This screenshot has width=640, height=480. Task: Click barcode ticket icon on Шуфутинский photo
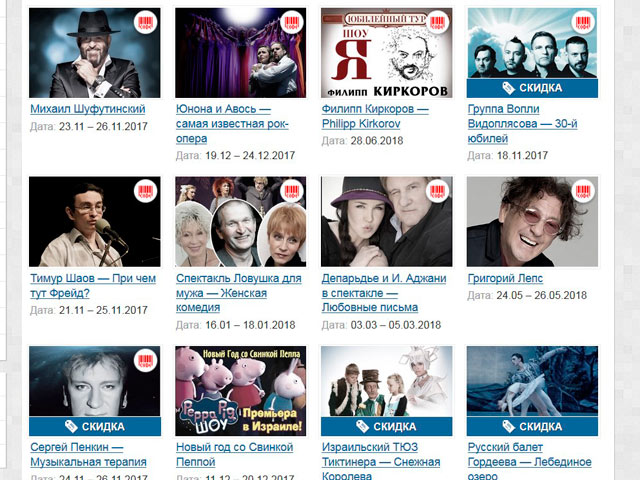pyautogui.click(x=146, y=22)
